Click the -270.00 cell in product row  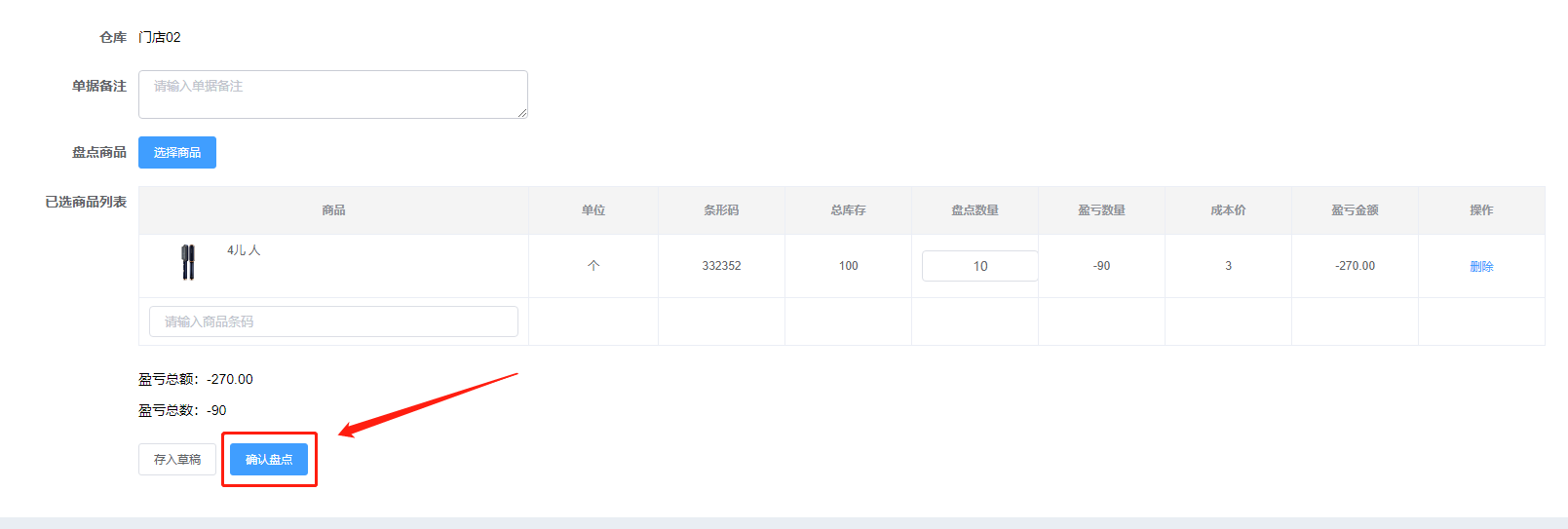pos(1355,266)
